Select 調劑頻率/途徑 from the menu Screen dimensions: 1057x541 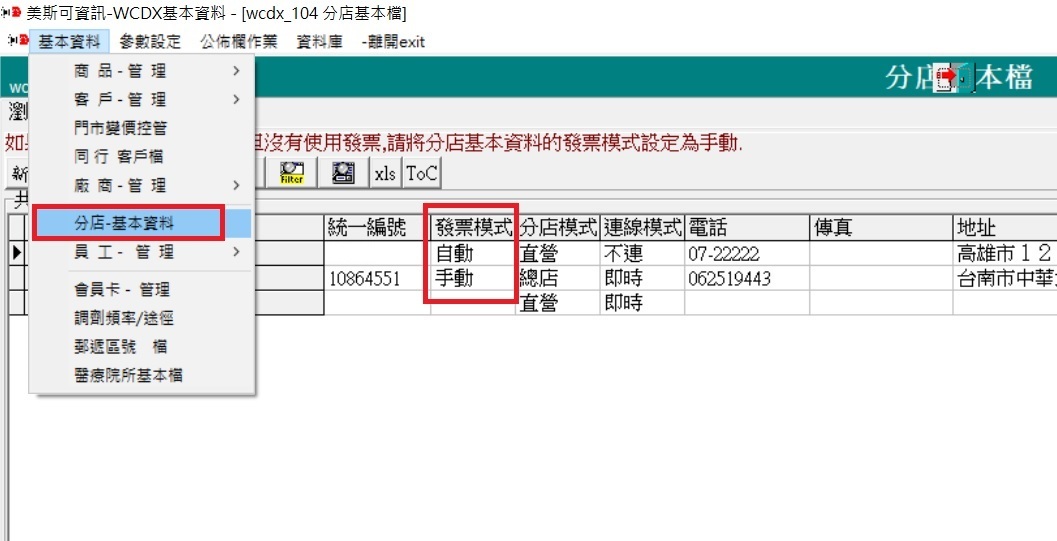pyautogui.click(x=142, y=318)
